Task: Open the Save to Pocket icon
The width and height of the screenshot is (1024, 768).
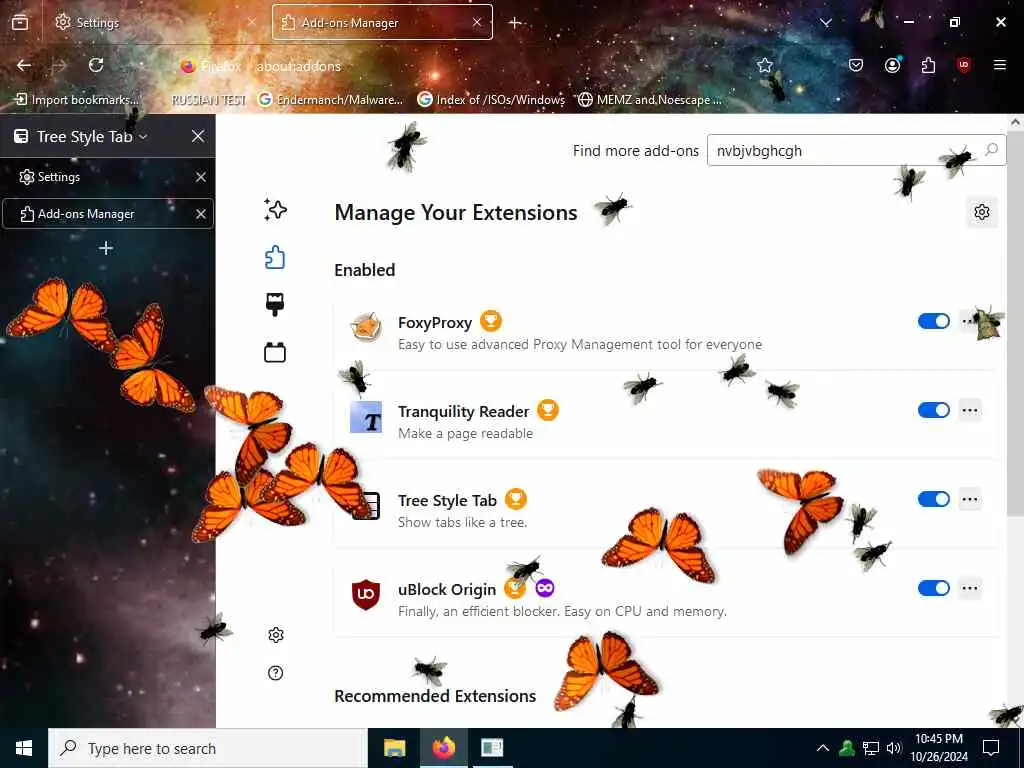Action: 856,65
